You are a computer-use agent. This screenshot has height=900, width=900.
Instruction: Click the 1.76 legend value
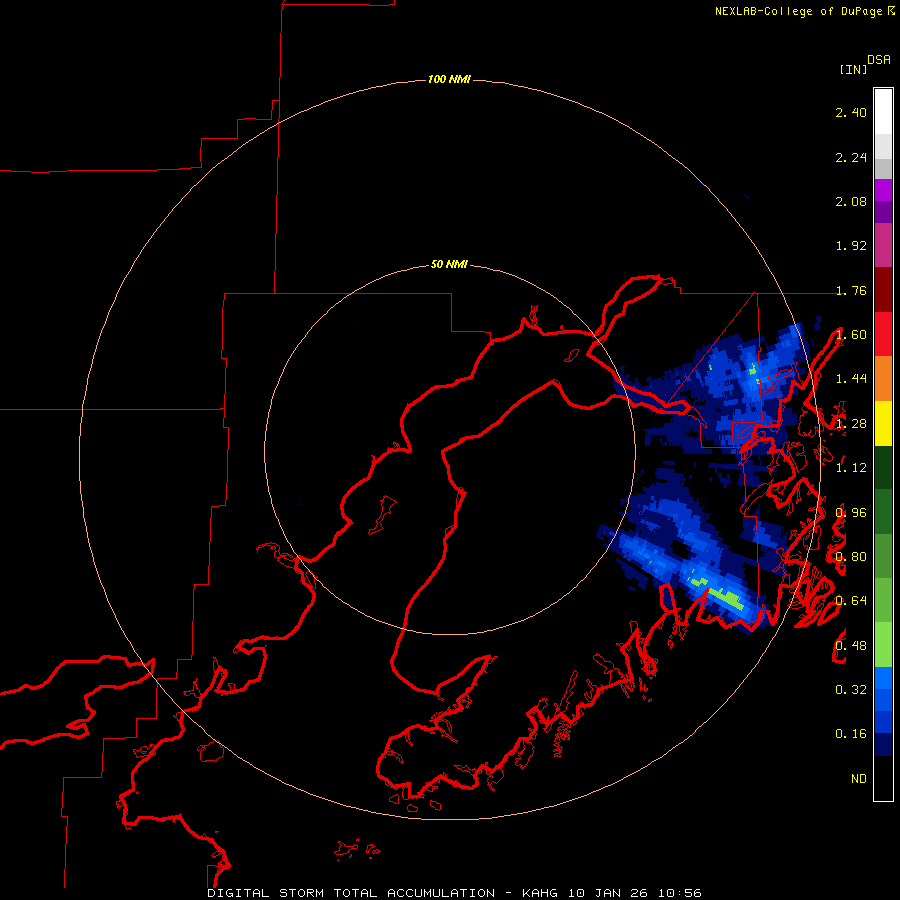[851, 290]
